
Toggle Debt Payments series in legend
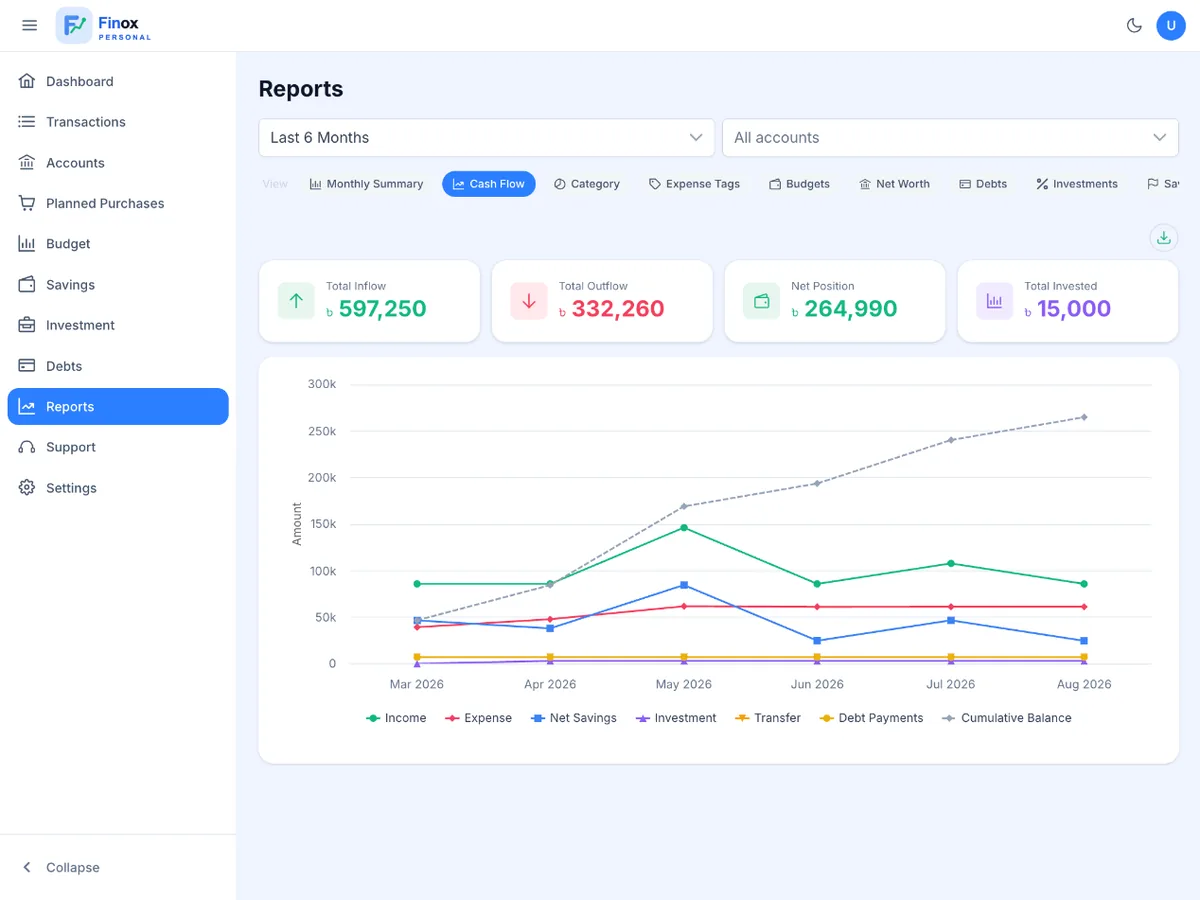pyautogui.click(x=871, y=718)
